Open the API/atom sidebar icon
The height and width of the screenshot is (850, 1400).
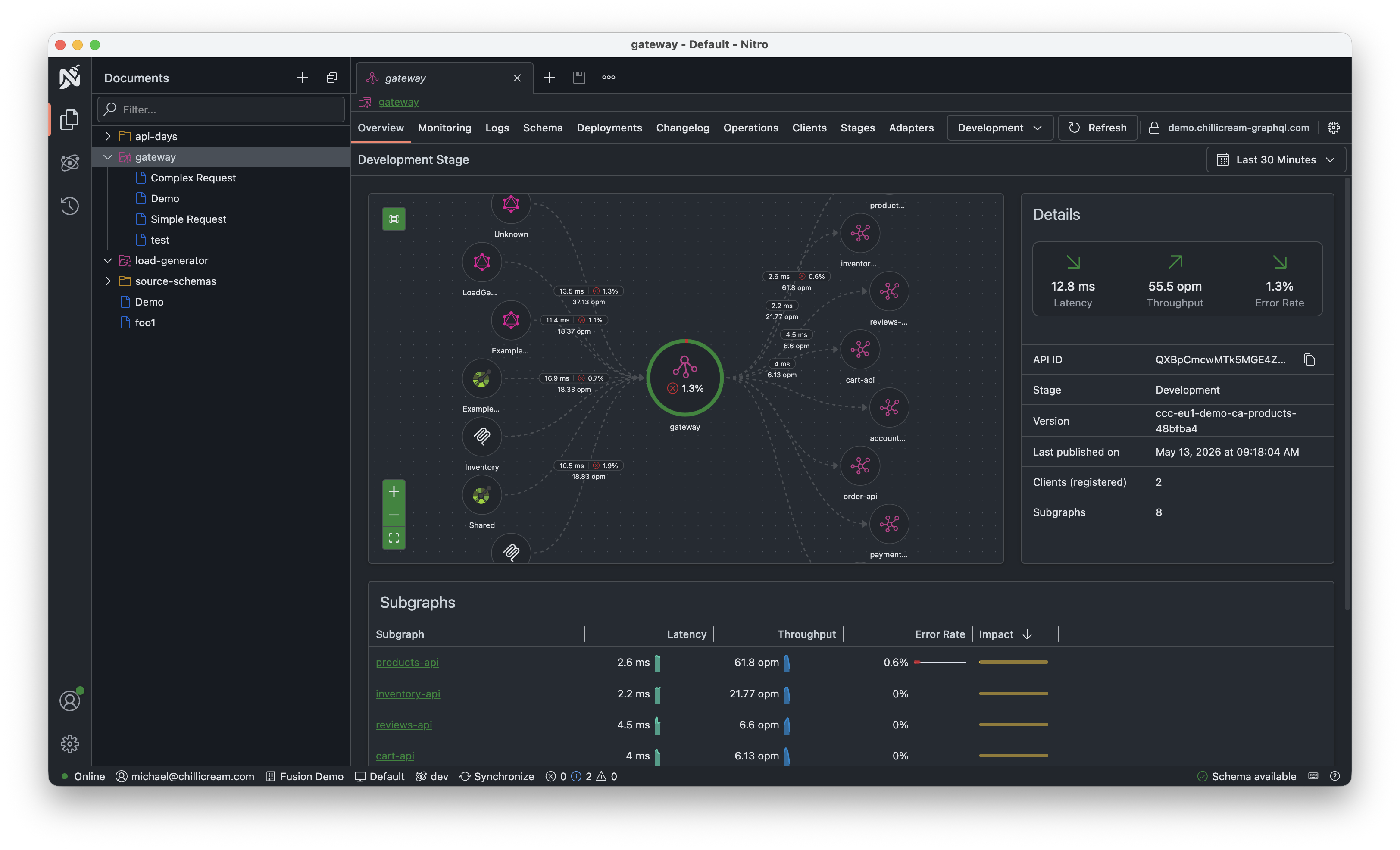tap(69, 163)
